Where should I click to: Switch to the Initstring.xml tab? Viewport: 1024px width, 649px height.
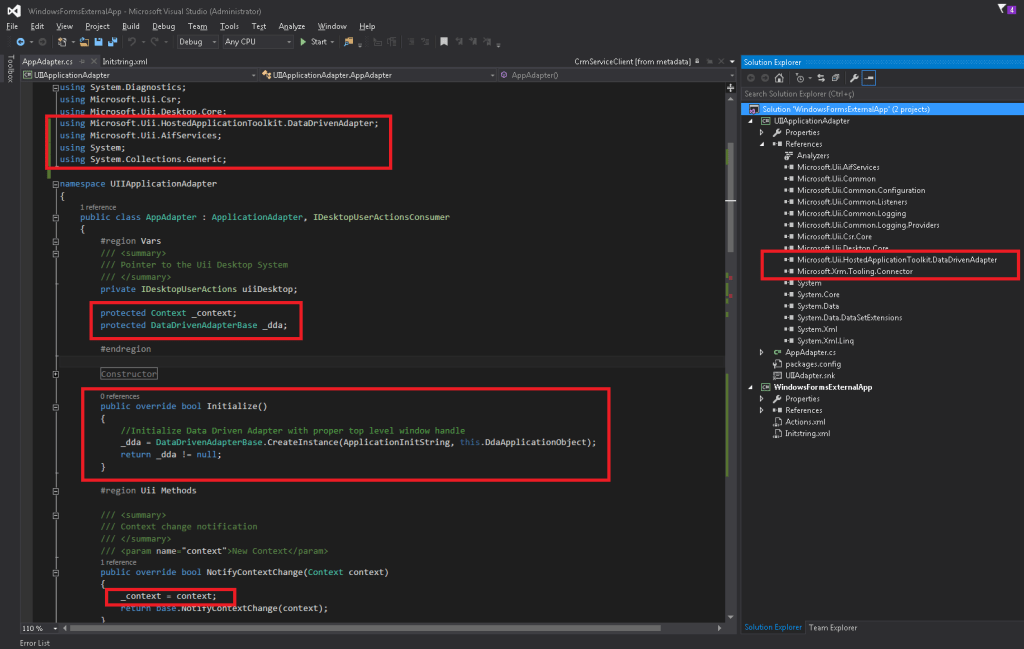(x=125, y=62)
